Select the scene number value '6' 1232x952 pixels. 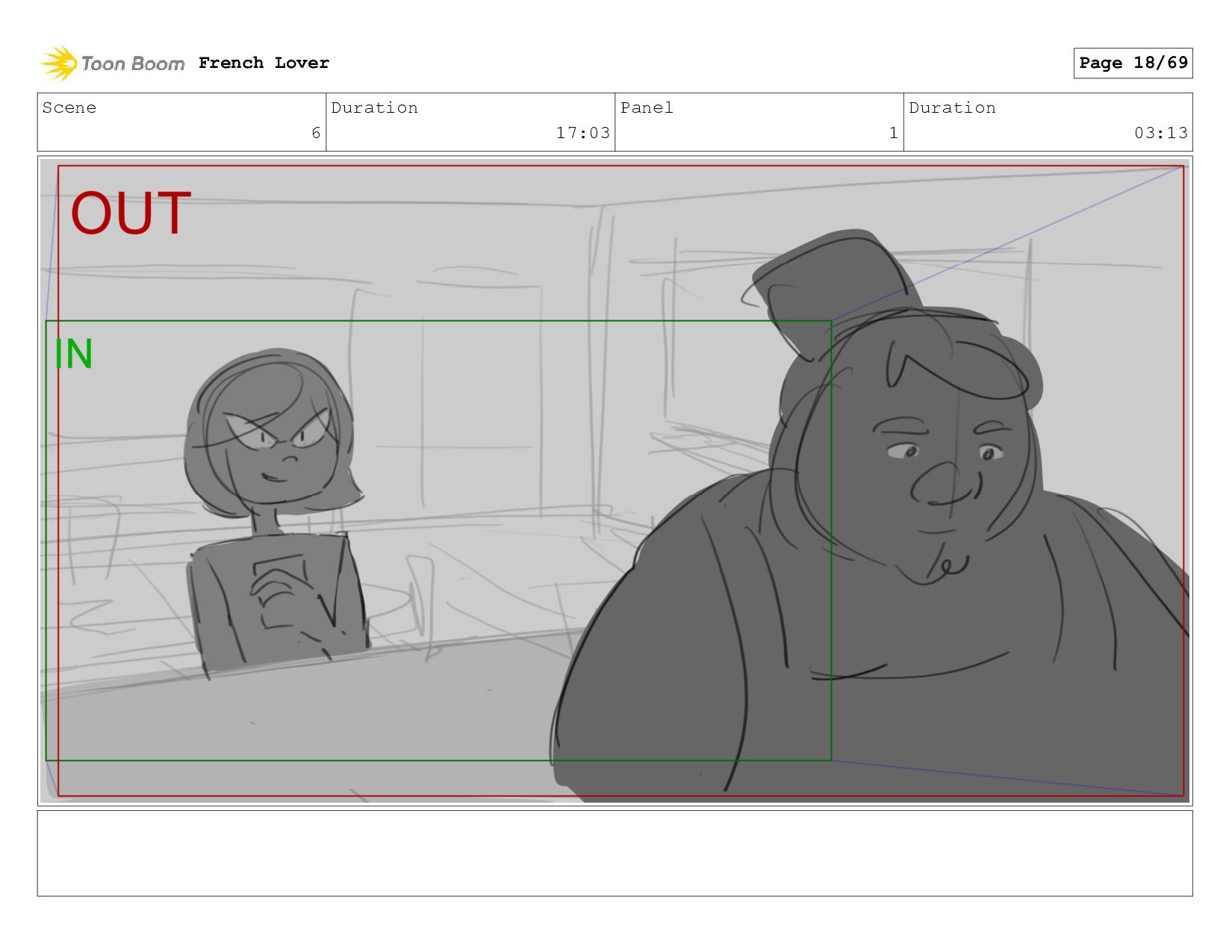pos(316,133)
